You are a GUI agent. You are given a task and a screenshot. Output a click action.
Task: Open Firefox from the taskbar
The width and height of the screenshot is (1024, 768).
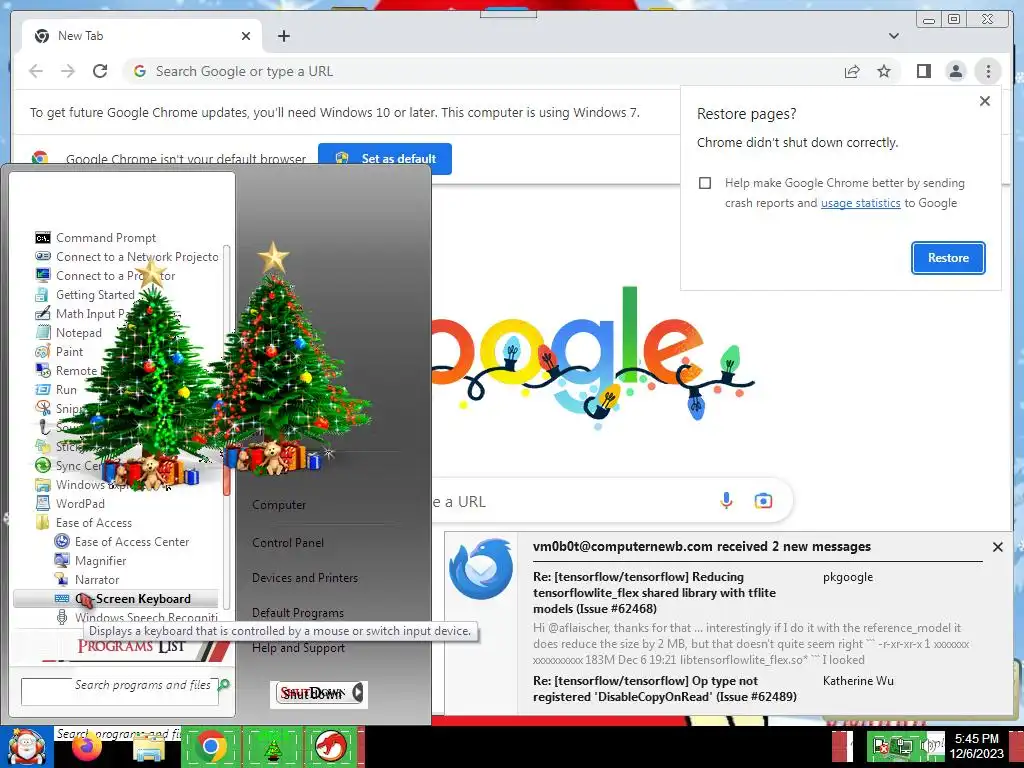click(87, 746)
